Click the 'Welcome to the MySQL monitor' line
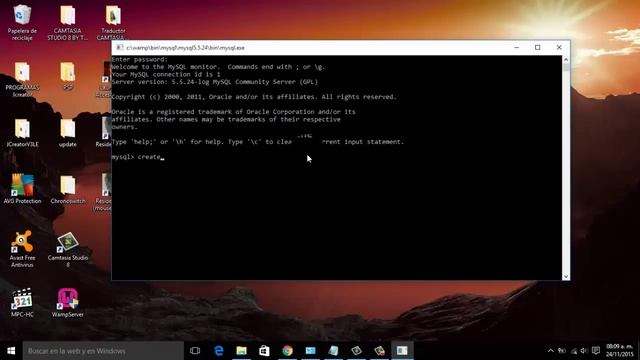This screenshot has height=360, width=640. tap(218, 67)
